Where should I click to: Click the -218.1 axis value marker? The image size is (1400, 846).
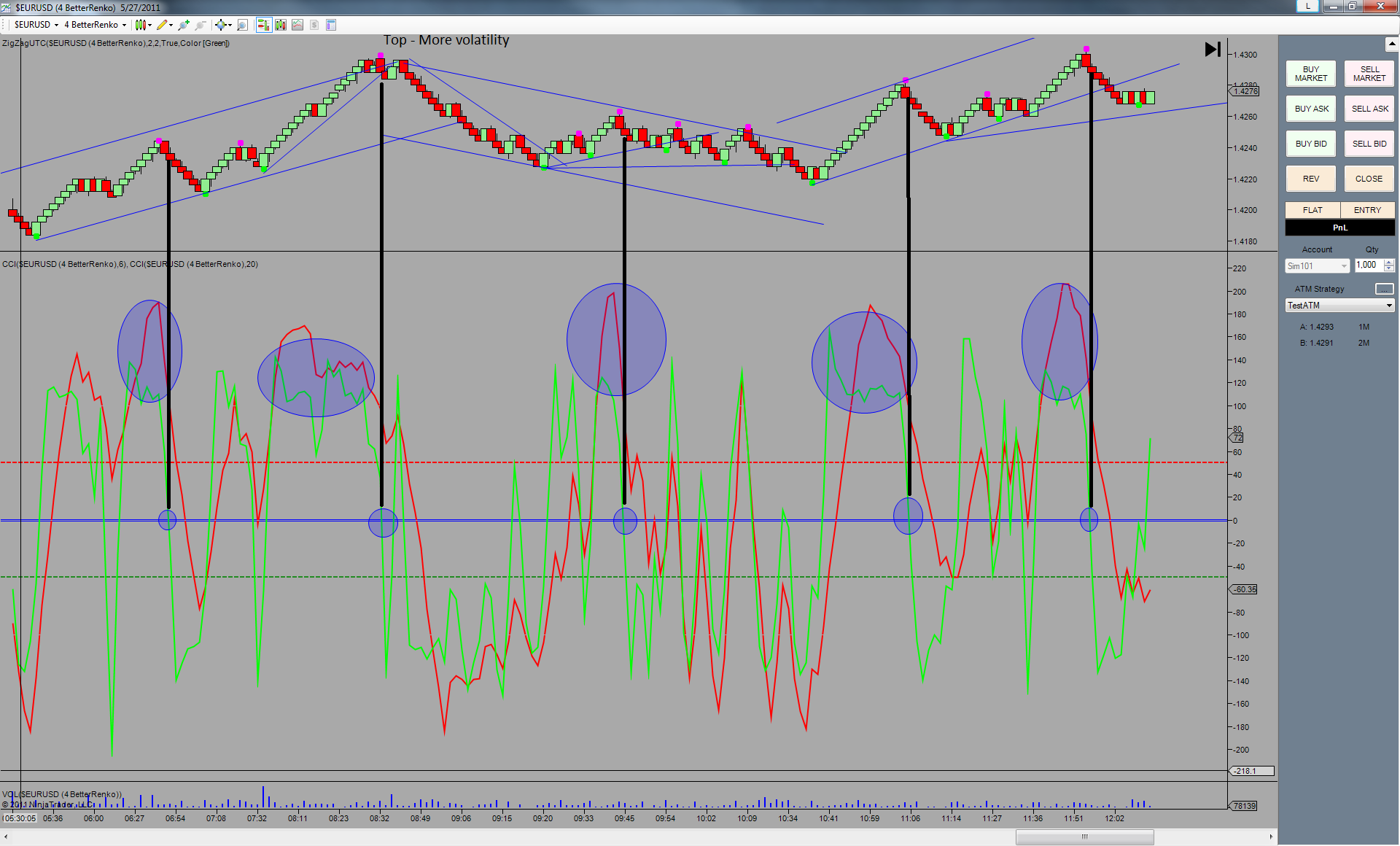click(x=1252, y=771)
